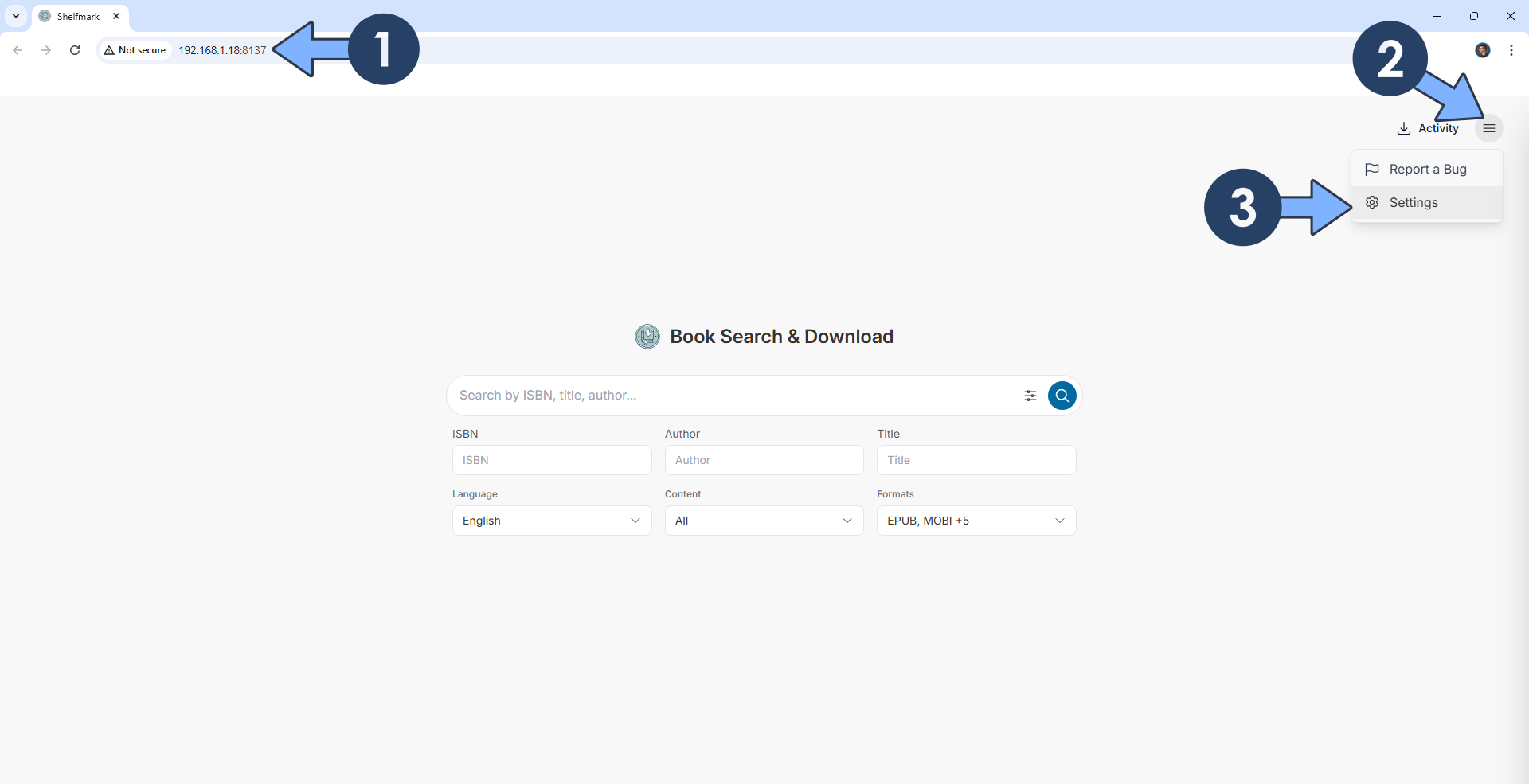Click the Author input field
Viewport: 1529px width, 784px height.
(x=764, y=460)
